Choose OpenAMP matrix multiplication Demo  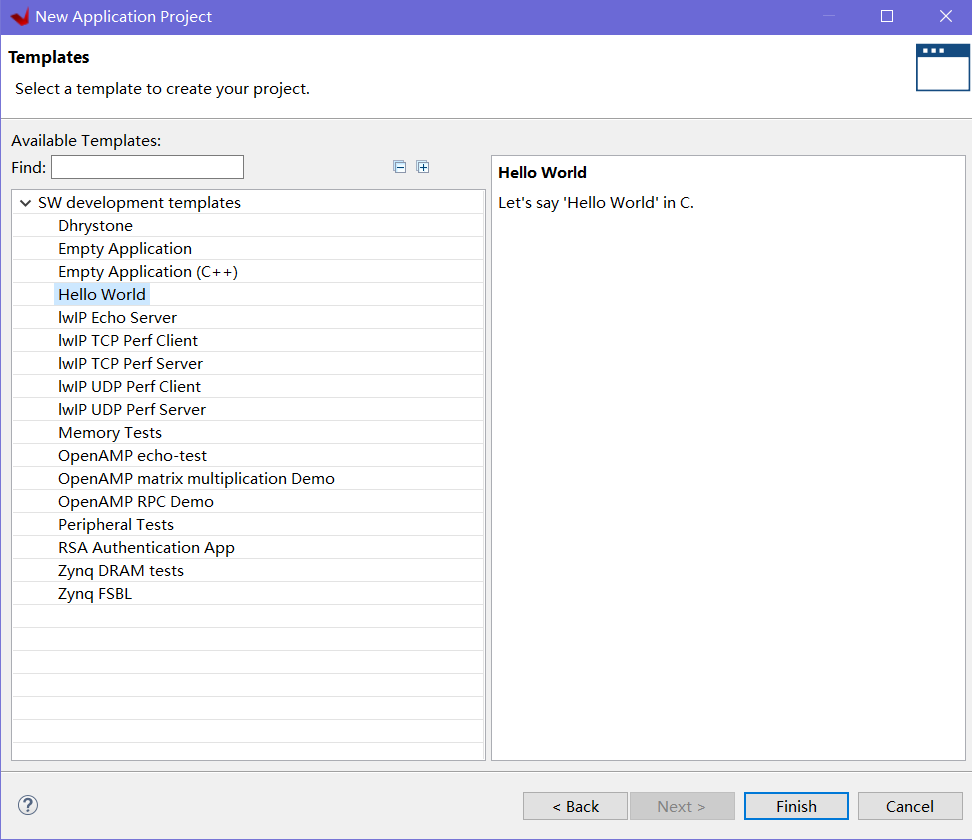pyautogui.click(x=197, y=479)
